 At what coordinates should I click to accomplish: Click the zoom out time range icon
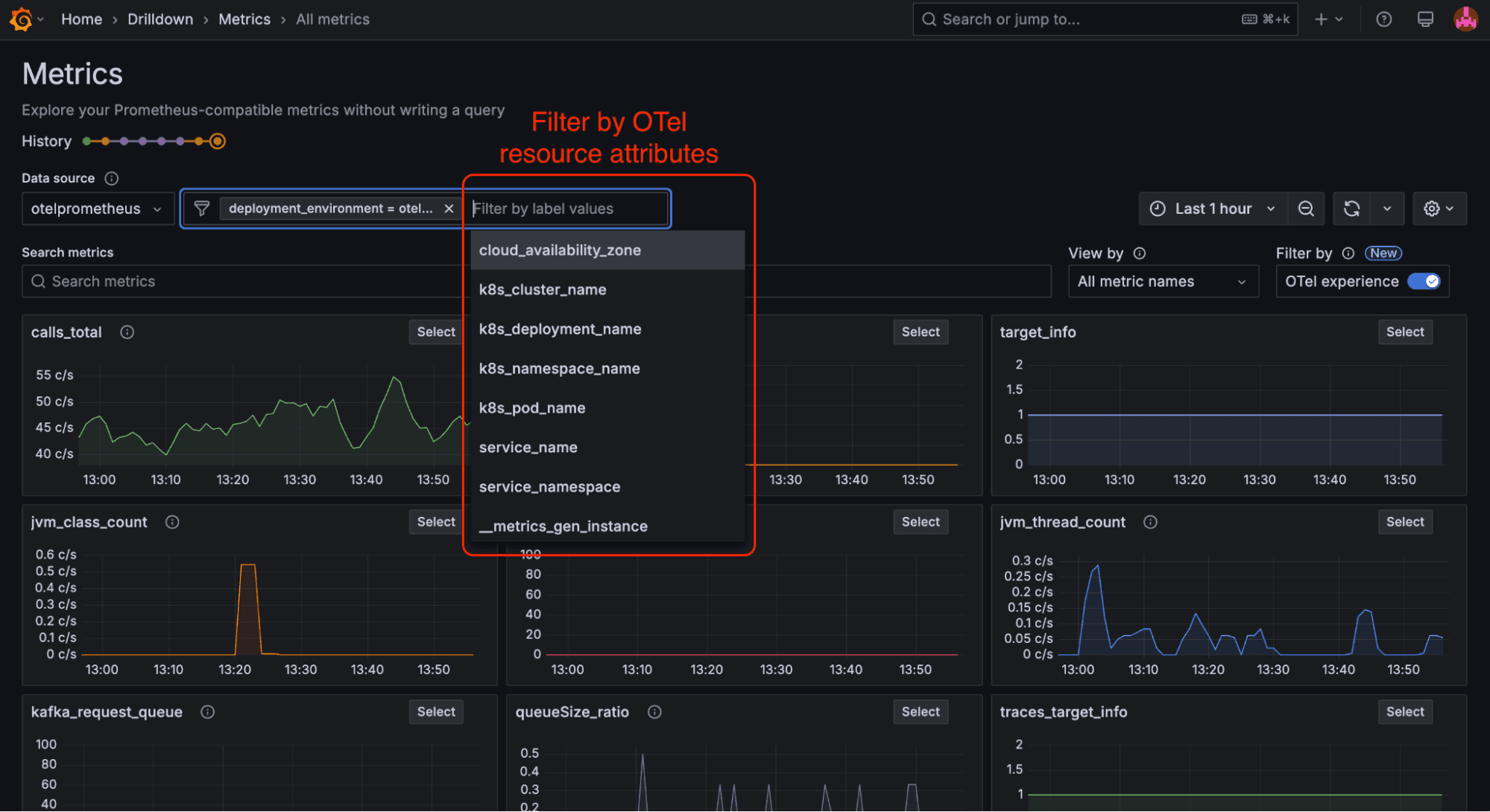(1306, 209)
